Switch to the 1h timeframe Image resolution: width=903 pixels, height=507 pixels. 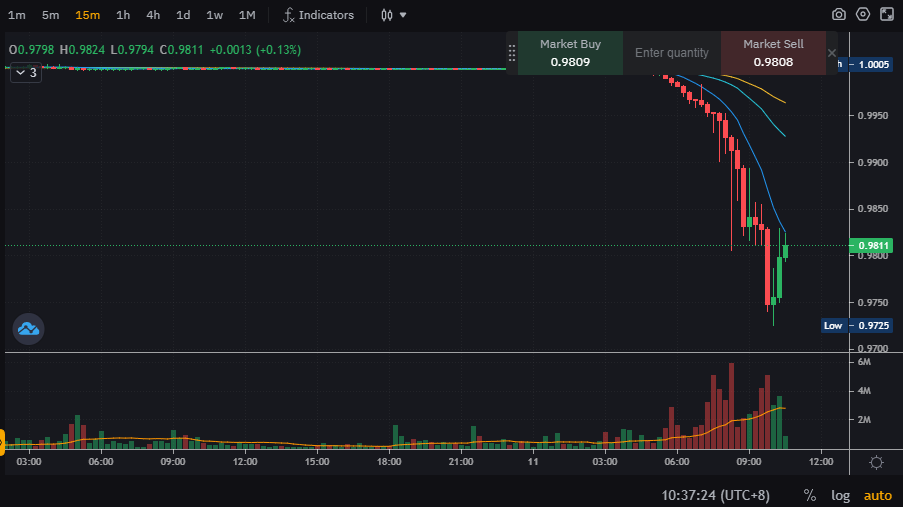point(123,15)
